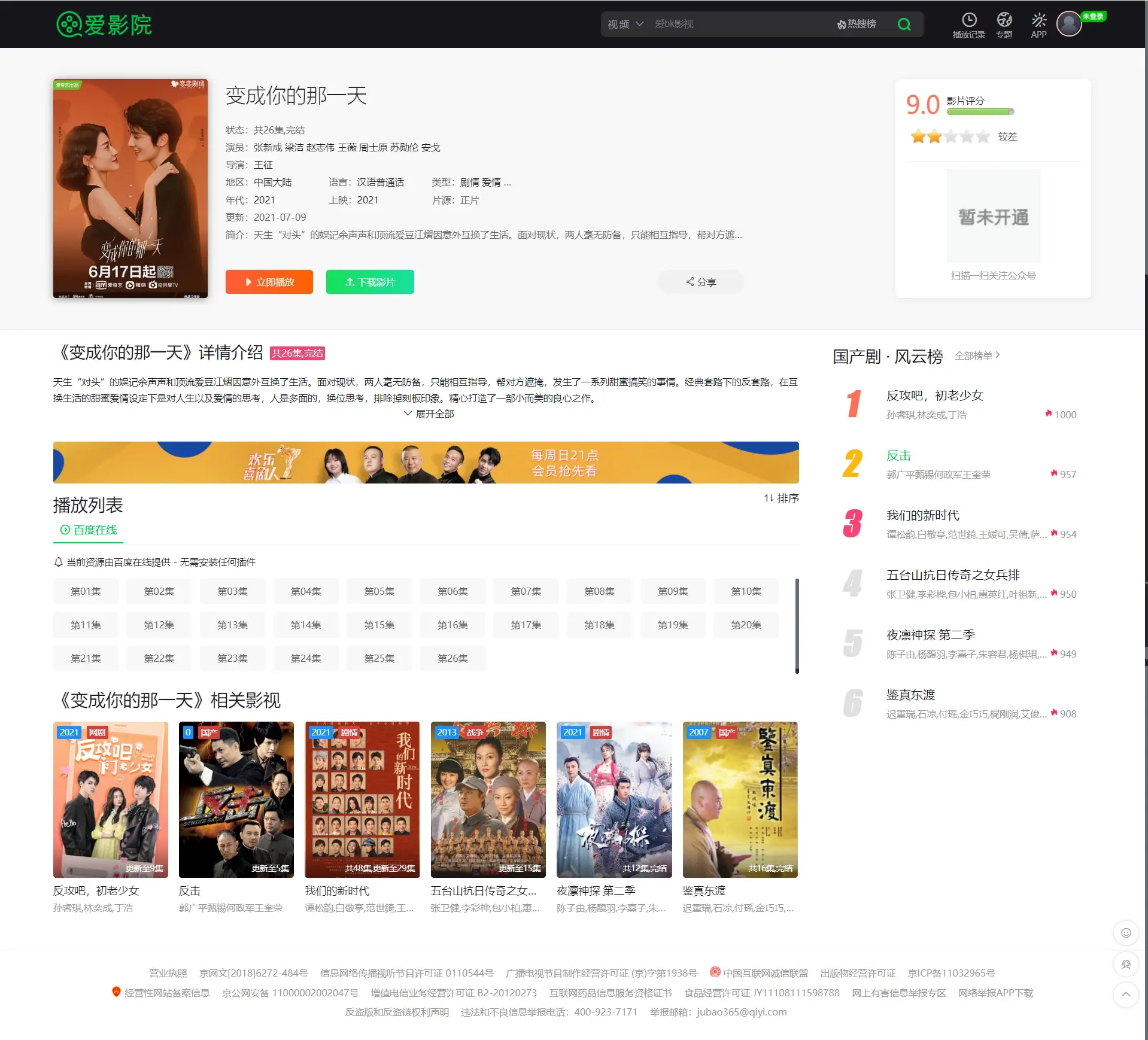Click the 影片评分 green rating bar
1148x1040 pixels.
pos(980,112)
